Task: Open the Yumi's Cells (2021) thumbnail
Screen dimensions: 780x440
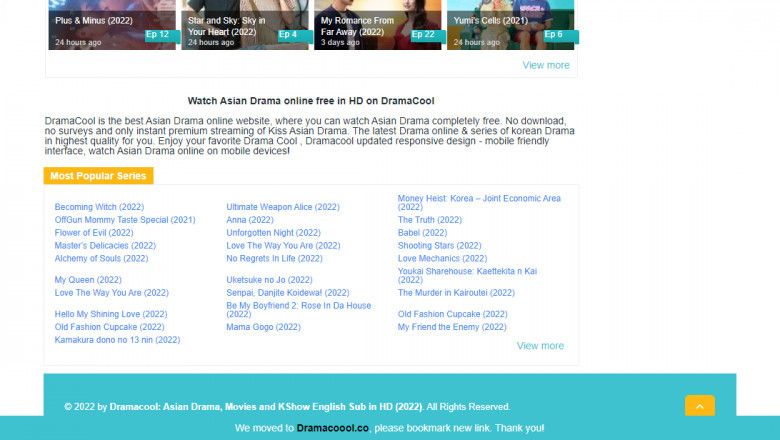Action: [x=510, y=24]
